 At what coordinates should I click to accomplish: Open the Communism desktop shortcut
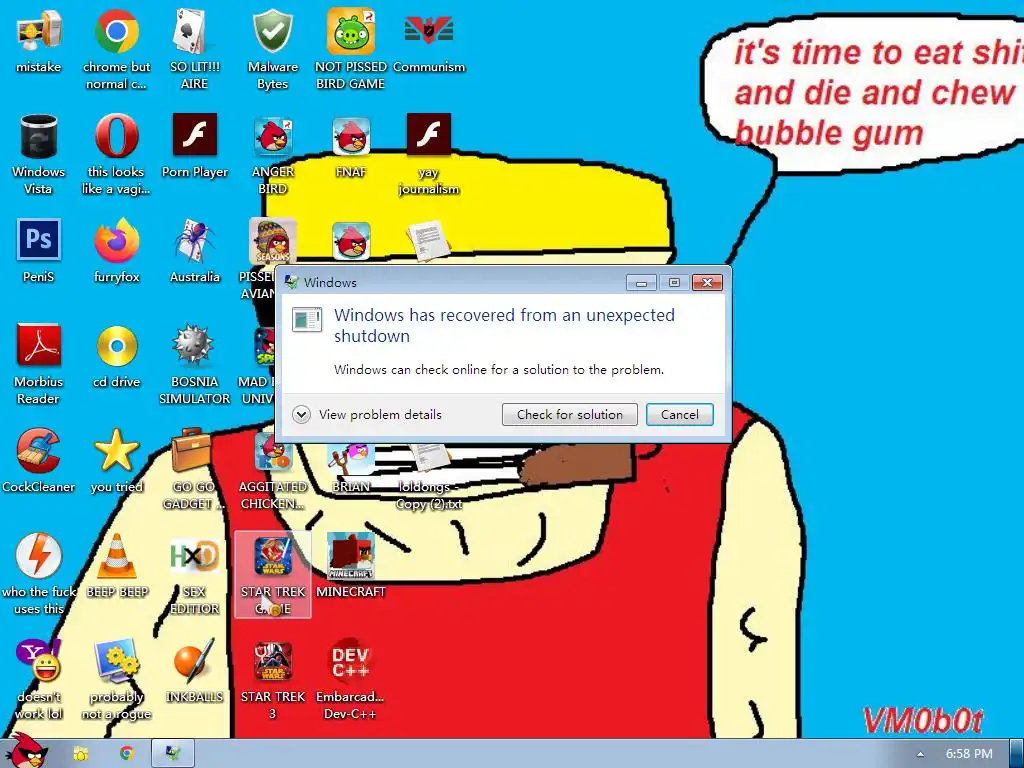(x=429, y=42)
